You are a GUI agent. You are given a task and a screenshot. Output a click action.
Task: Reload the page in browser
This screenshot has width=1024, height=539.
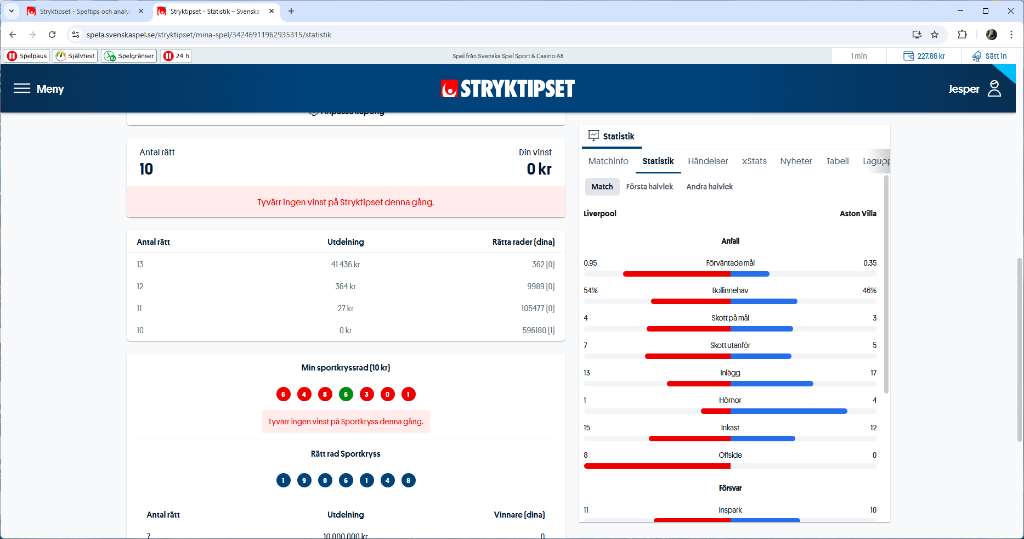tap(52, 34)
